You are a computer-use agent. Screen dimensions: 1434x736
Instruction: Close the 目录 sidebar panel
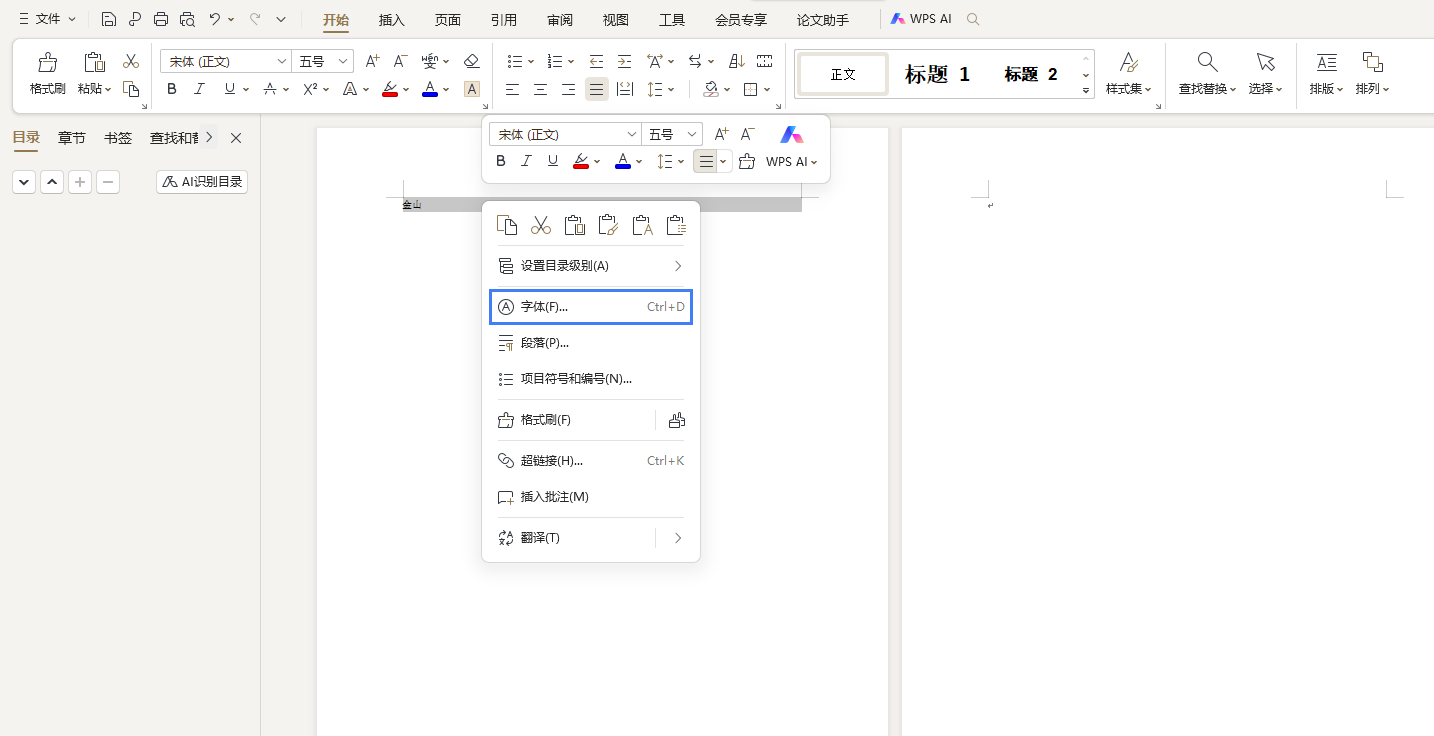(235, 137)
